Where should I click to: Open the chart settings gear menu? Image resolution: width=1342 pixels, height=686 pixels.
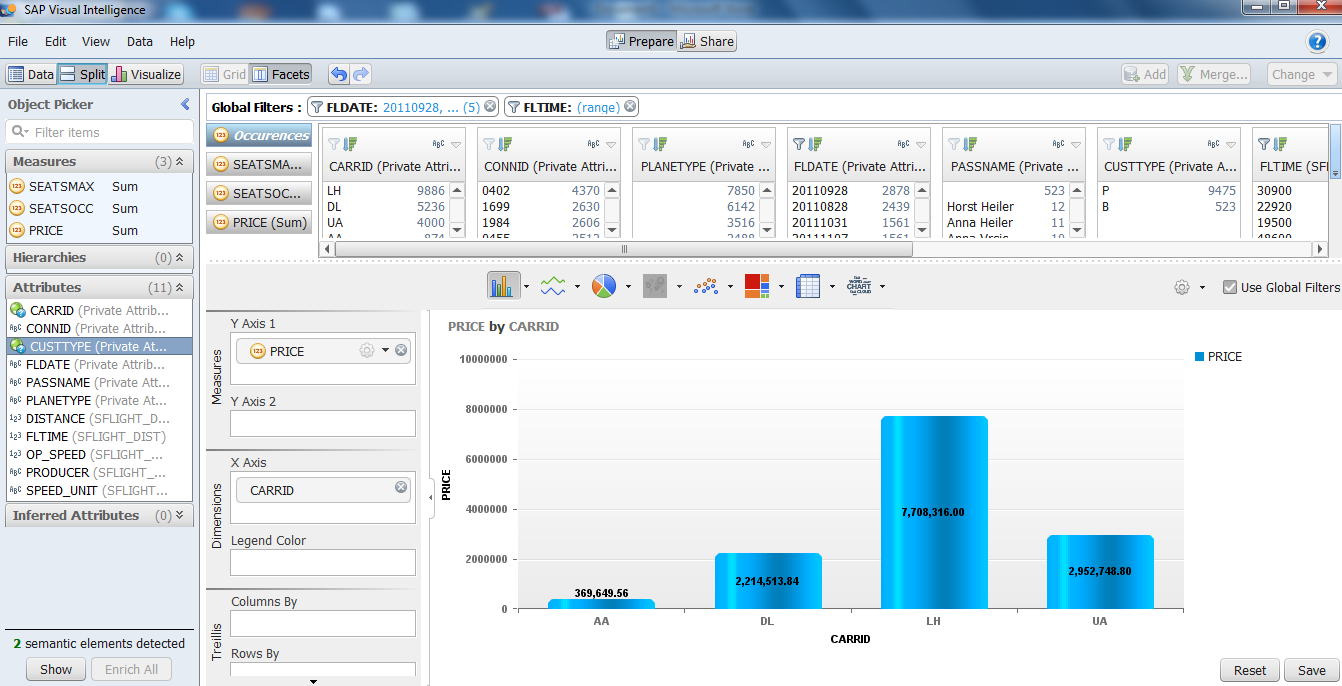[x=1183, y=286]
